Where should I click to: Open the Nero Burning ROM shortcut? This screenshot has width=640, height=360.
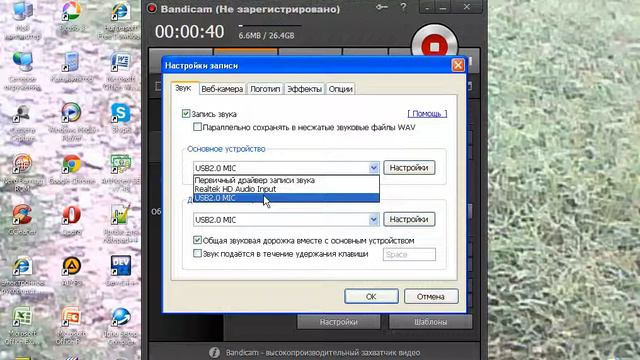click(x=22, y=164)
